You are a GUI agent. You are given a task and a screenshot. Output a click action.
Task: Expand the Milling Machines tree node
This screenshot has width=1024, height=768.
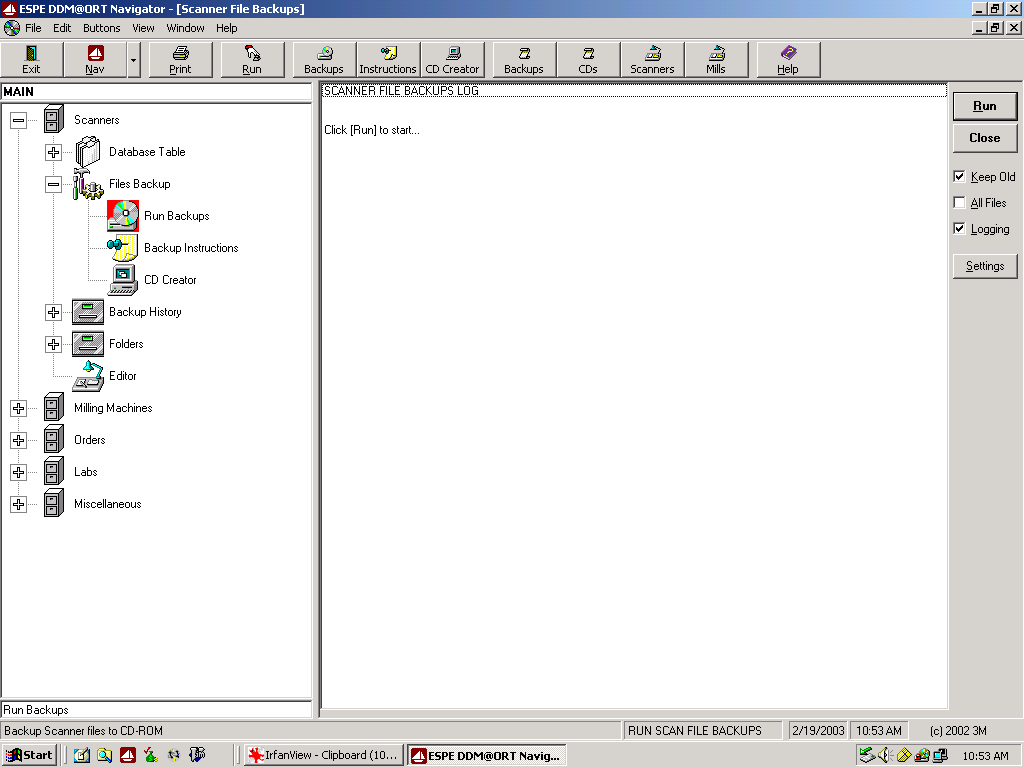point(18,408)
